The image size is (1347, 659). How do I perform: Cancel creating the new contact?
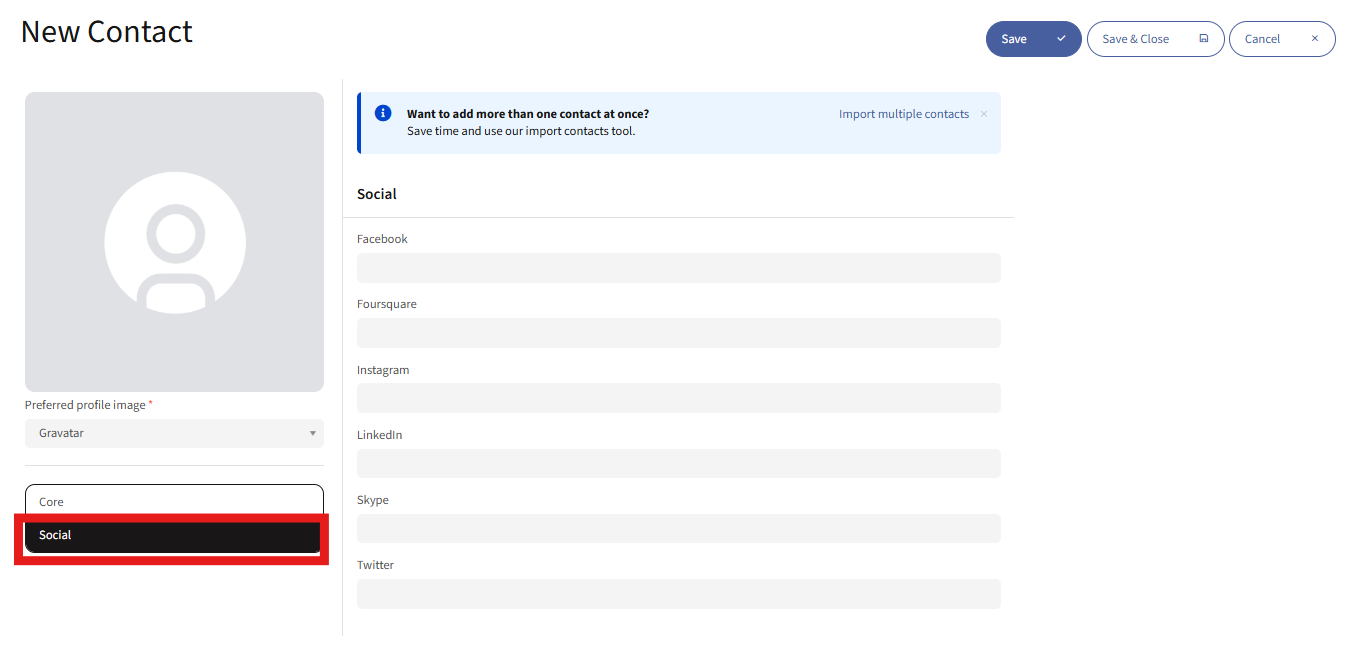(x=1262, y=39)
